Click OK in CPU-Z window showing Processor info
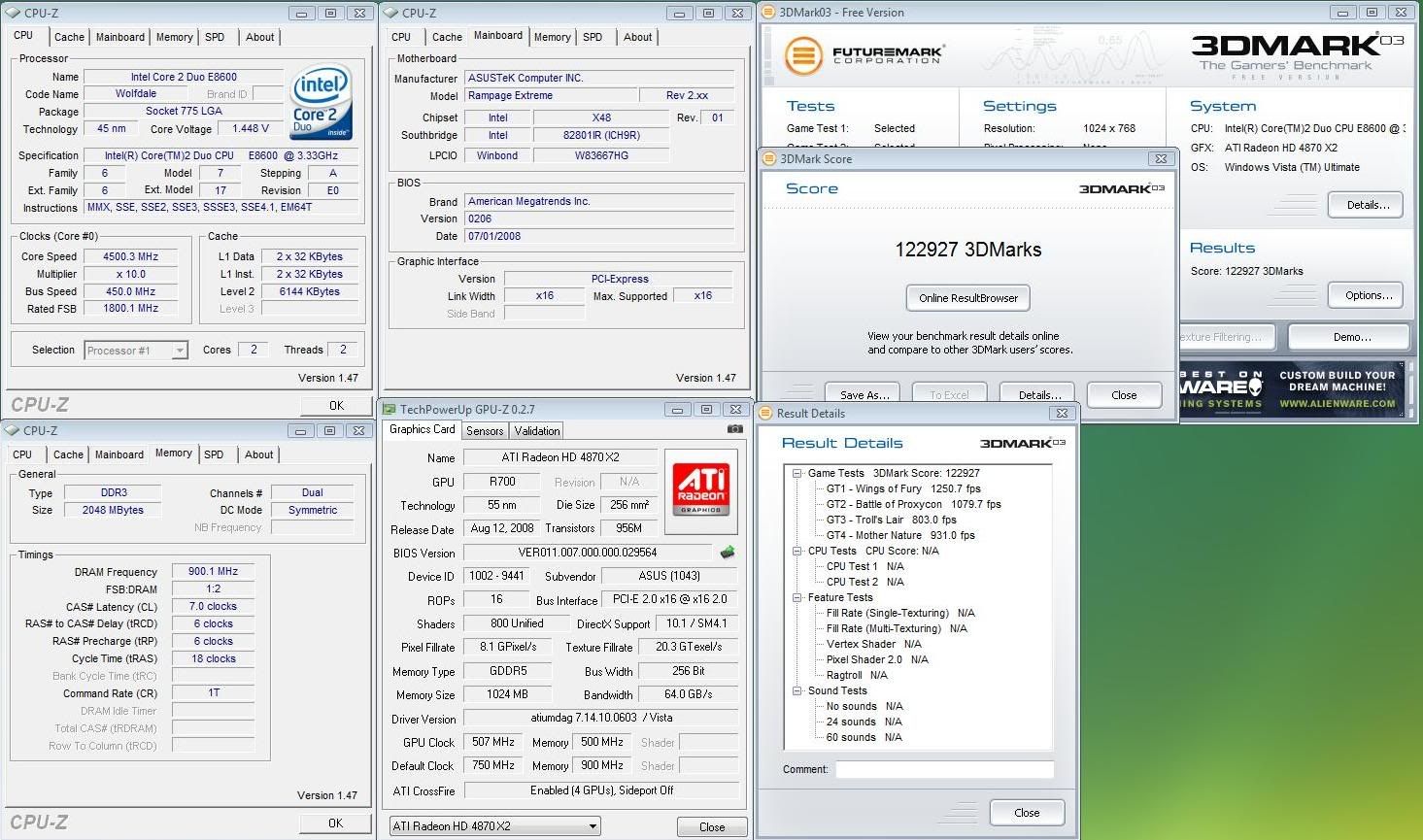The width and height of the screenshot is (1423, 840). [x=336, y=406]
